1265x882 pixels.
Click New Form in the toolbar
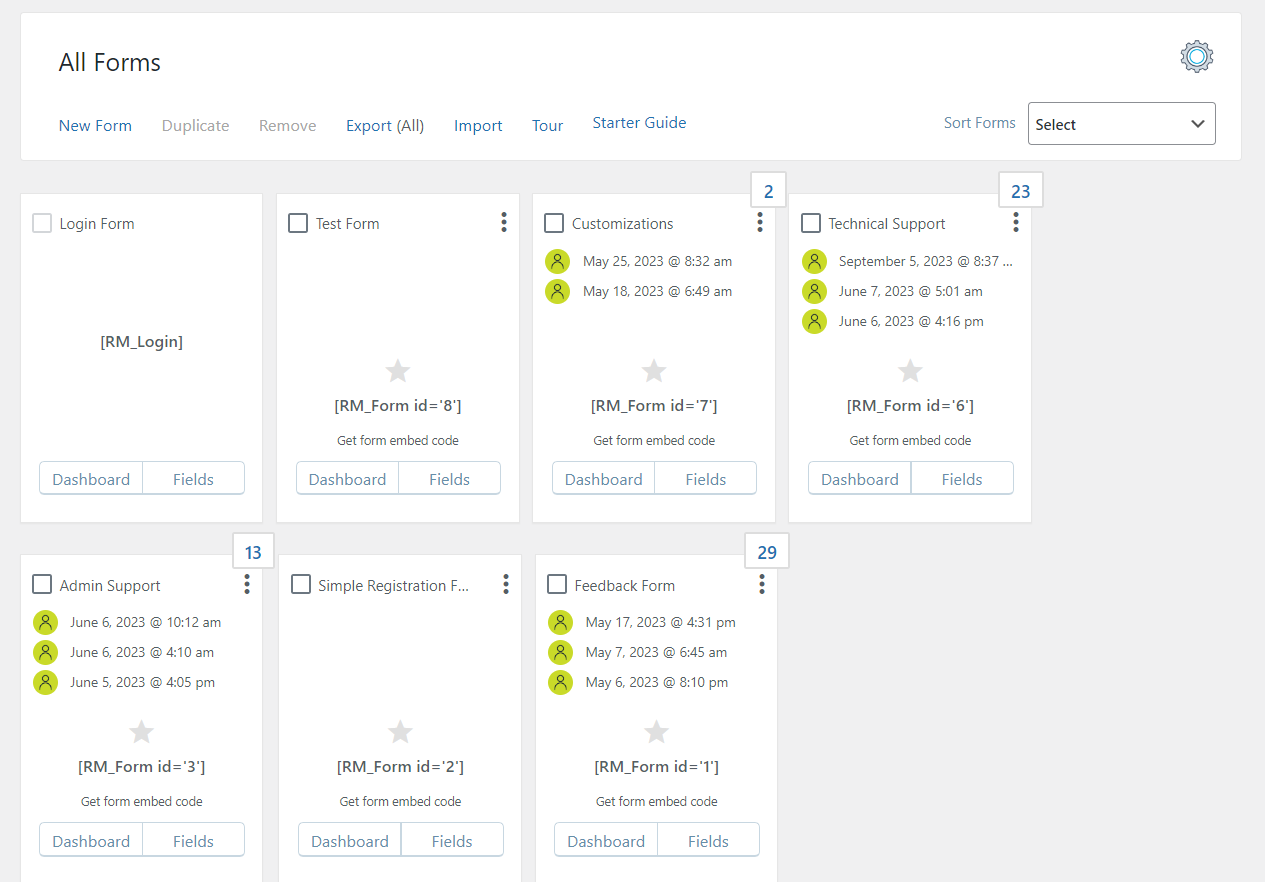pyautogui.click(x=95, y=125)
